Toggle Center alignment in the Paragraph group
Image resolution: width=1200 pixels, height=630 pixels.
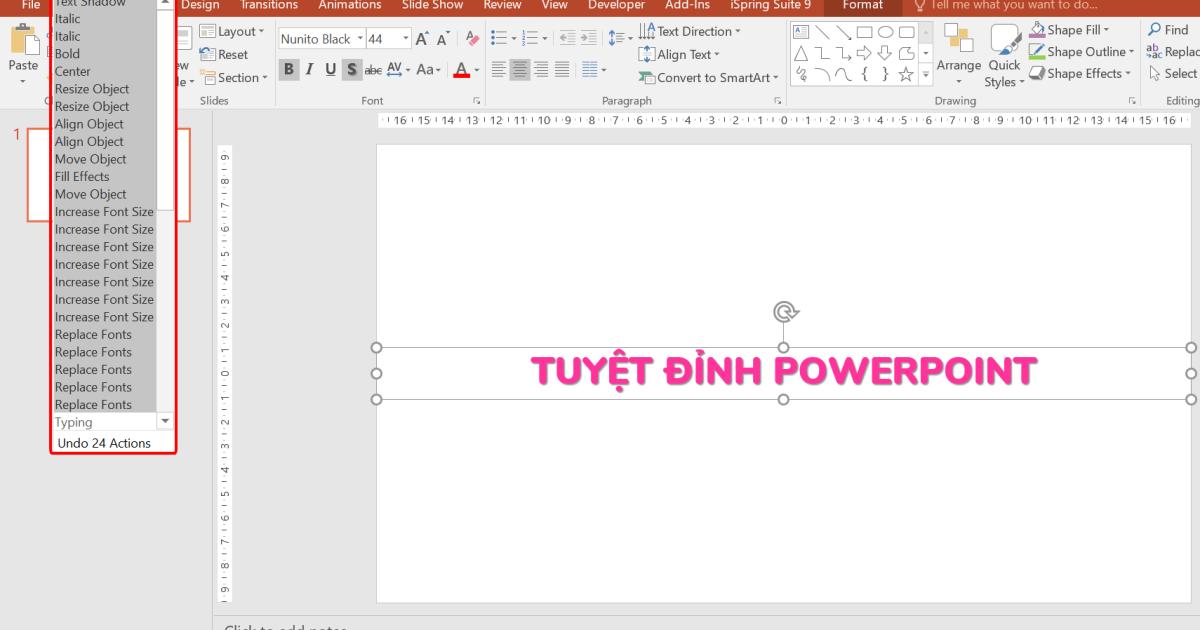tap(520, 70)
